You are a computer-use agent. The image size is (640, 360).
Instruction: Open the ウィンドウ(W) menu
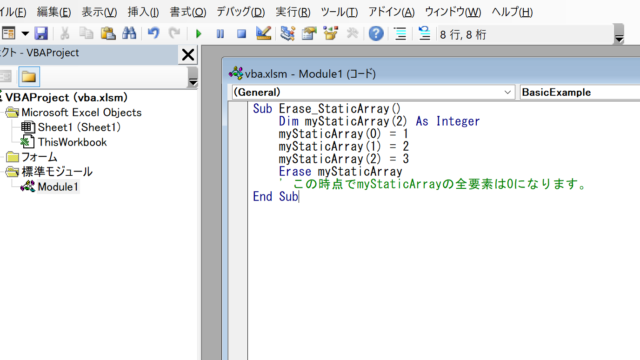tap(453, 12)
